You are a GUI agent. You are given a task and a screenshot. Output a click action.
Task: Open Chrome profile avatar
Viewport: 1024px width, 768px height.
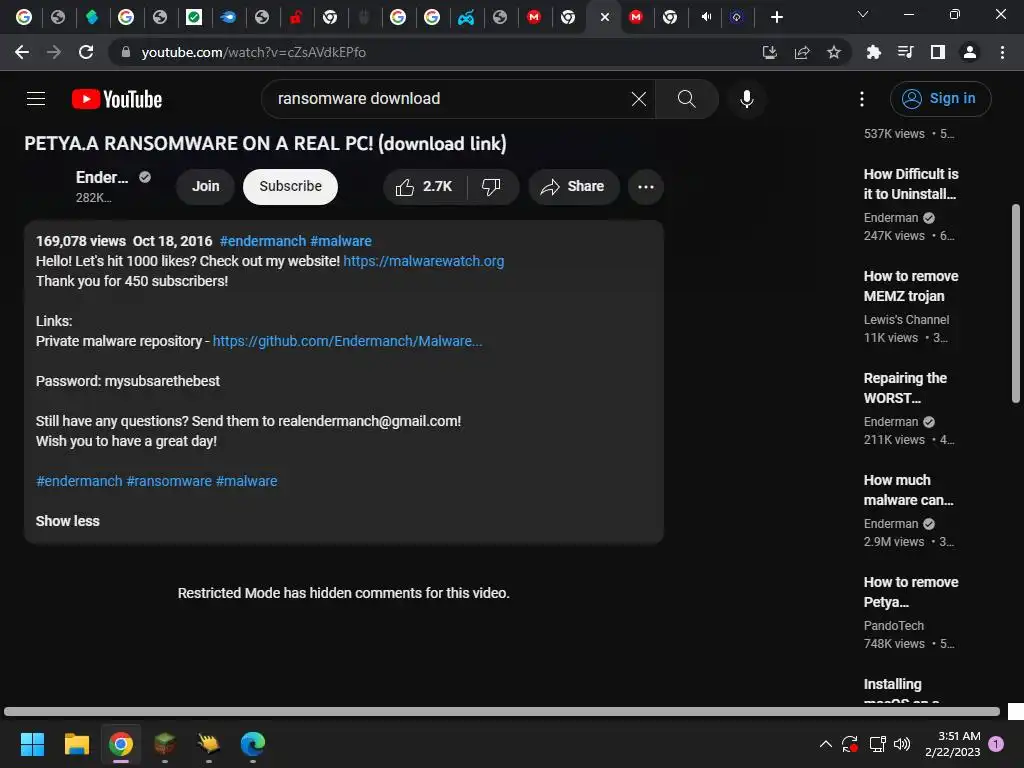coord(970,52)
